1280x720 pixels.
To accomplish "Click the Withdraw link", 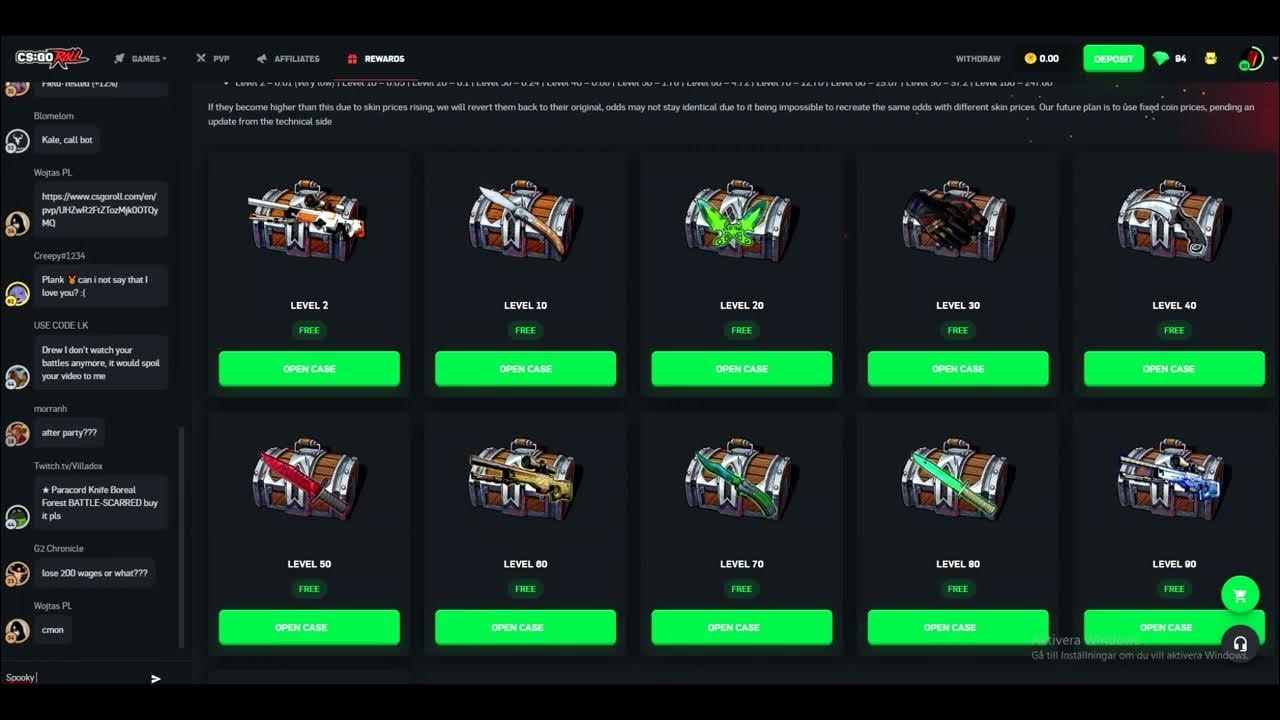I will 977,59.
